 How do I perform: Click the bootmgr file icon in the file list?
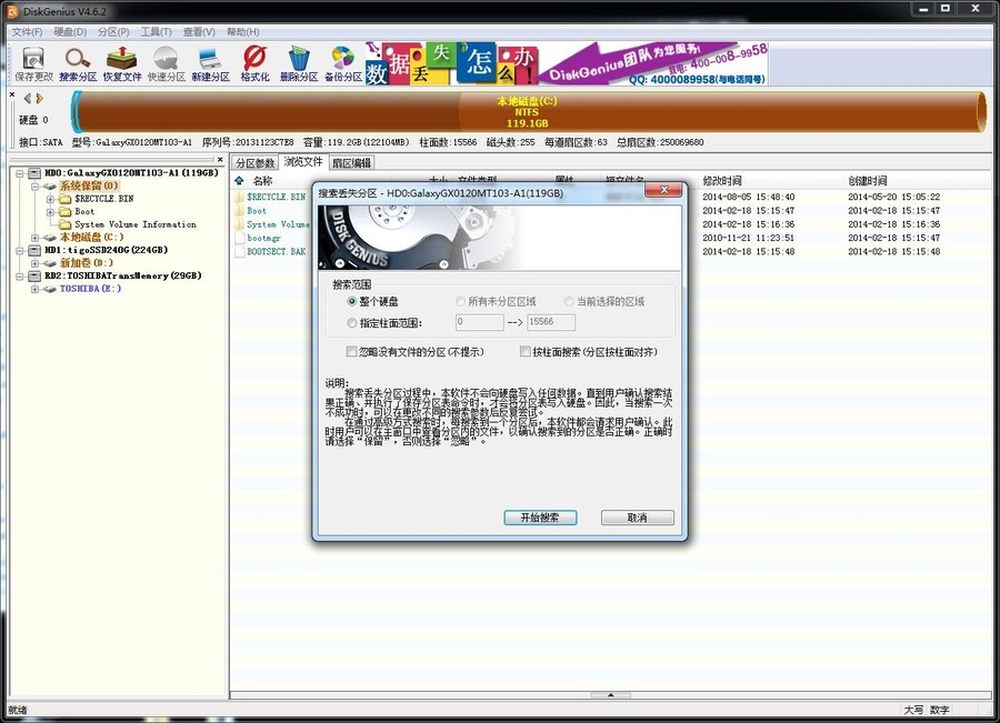point(240,238)
